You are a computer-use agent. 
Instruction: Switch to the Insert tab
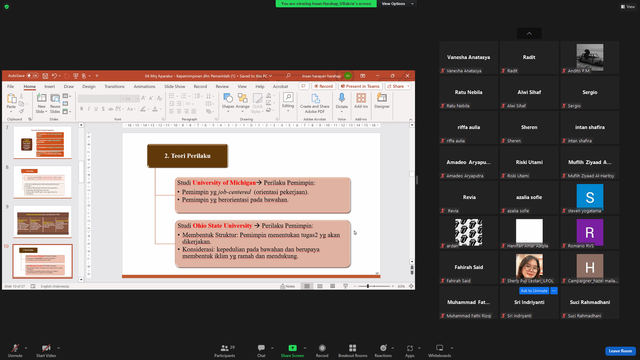click(49, 87)
